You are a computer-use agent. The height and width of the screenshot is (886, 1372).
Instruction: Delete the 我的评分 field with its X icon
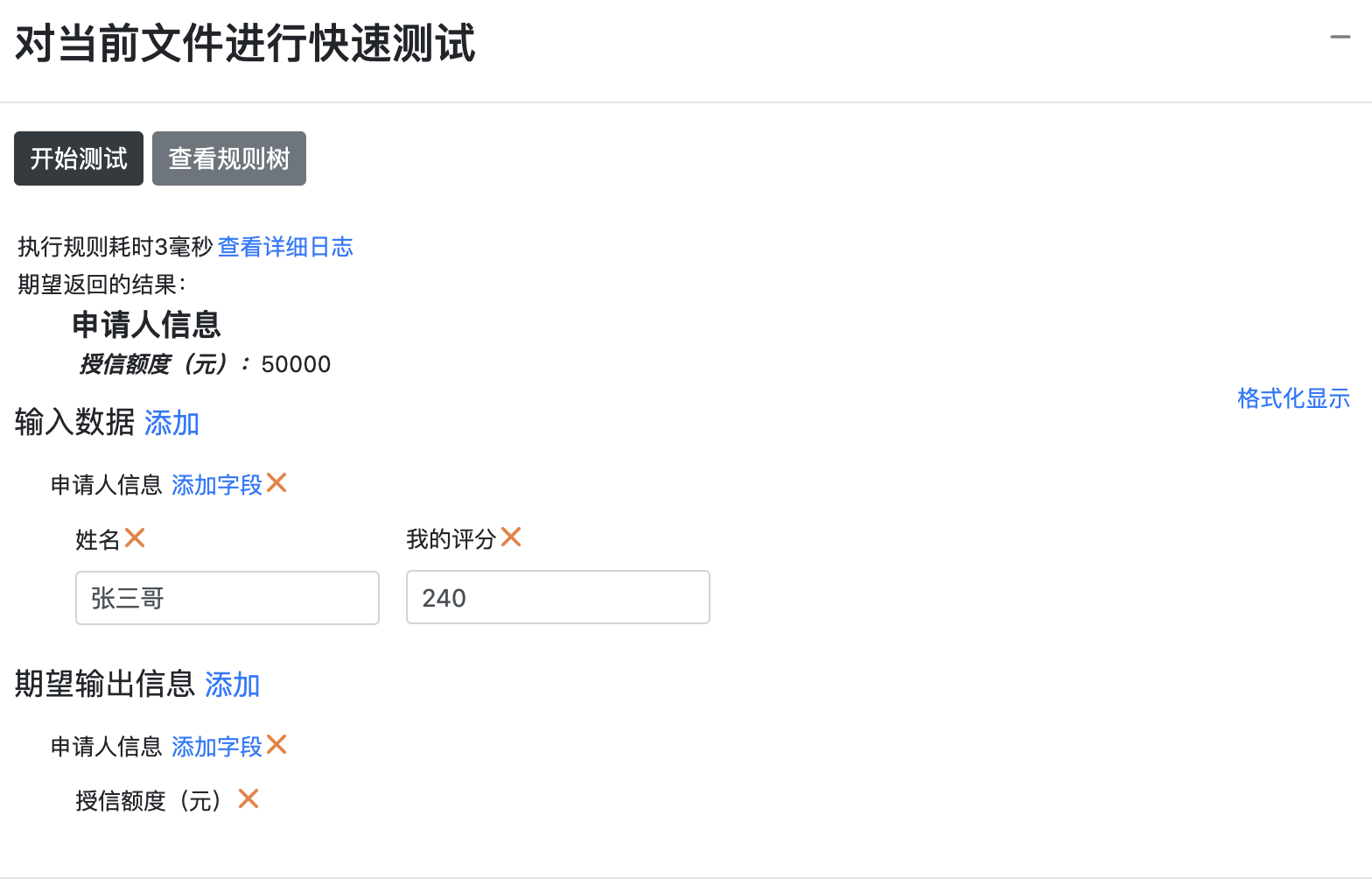click(x=511, y=538)
